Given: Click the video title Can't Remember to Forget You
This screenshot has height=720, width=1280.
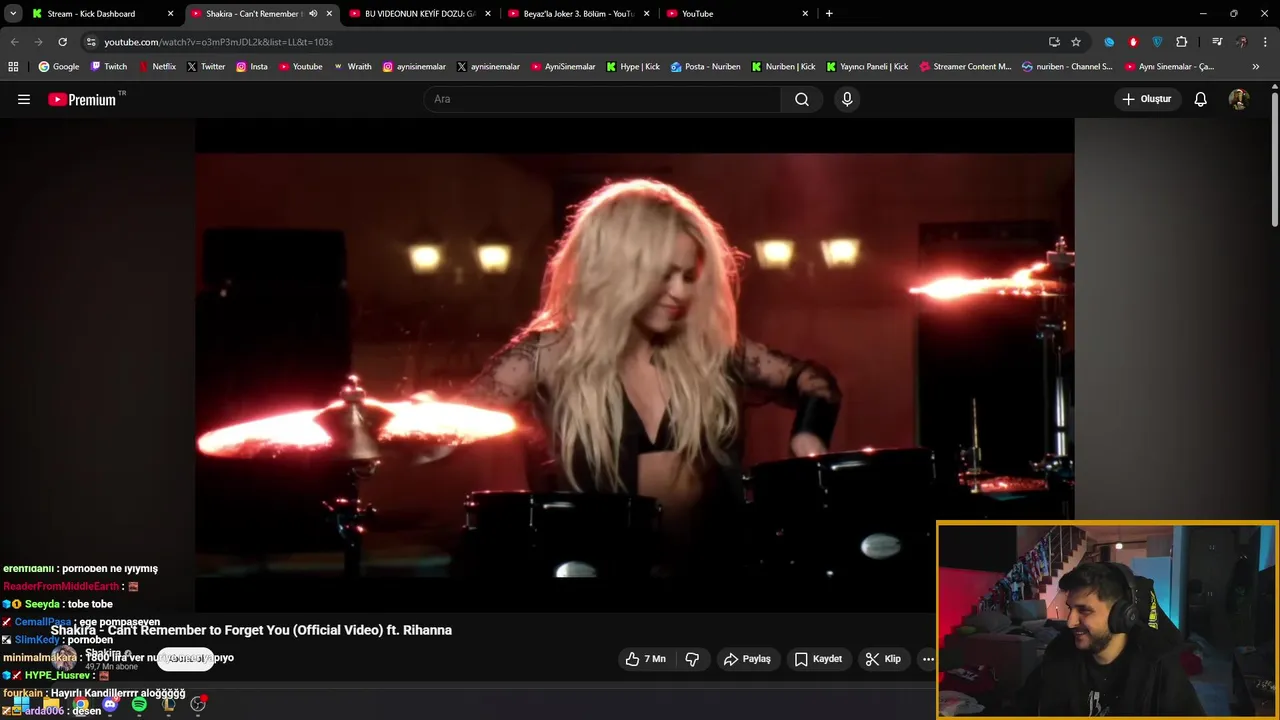Looking at the screenshot, I should click(251, 630).
